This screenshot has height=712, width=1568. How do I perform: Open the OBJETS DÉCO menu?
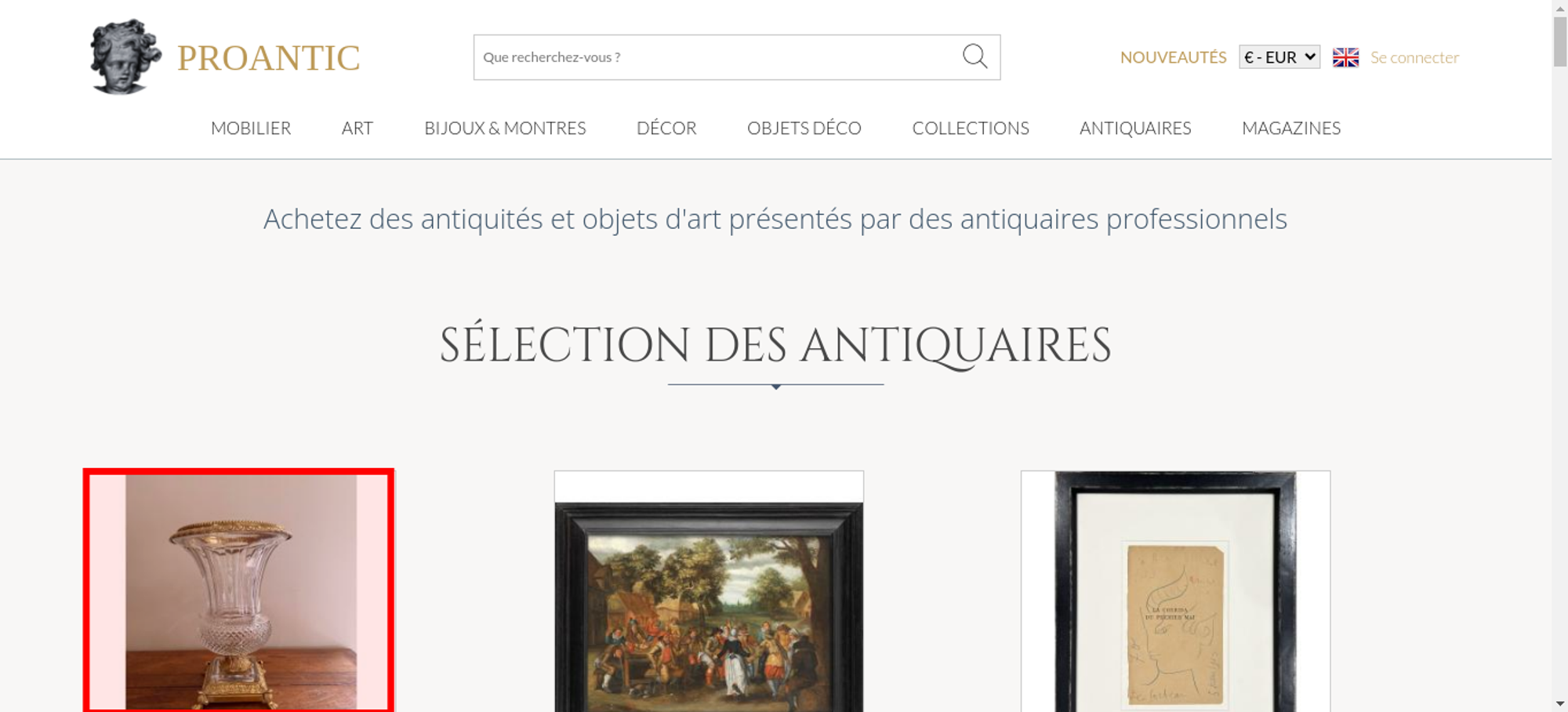pyautogui.click(x=804, y=128)
